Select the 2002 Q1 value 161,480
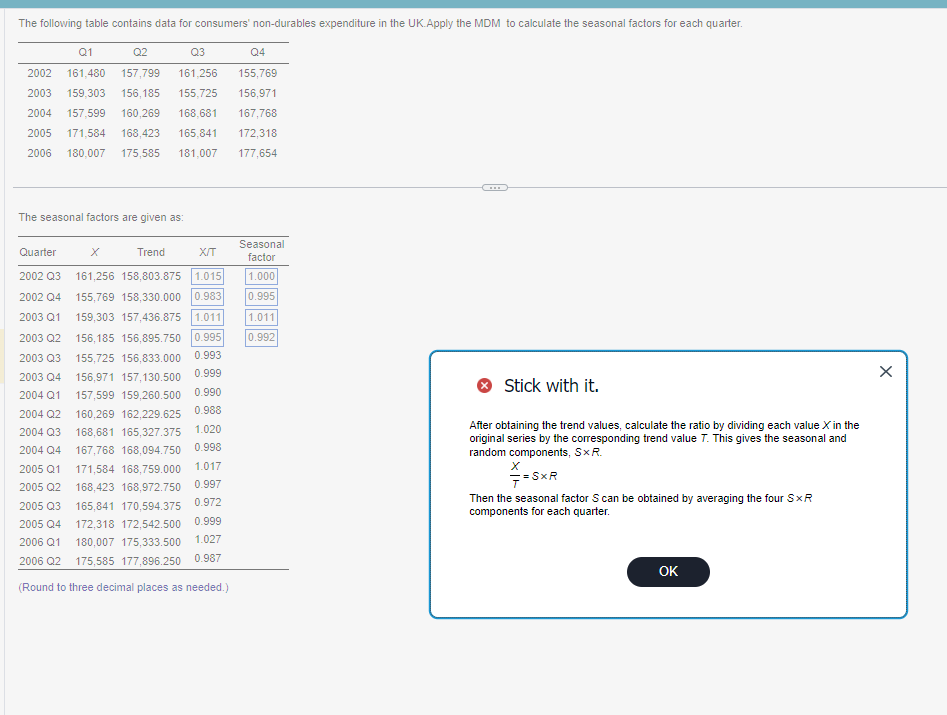The height and width of the screenshot is (715, 947). (x=86, y=73)
